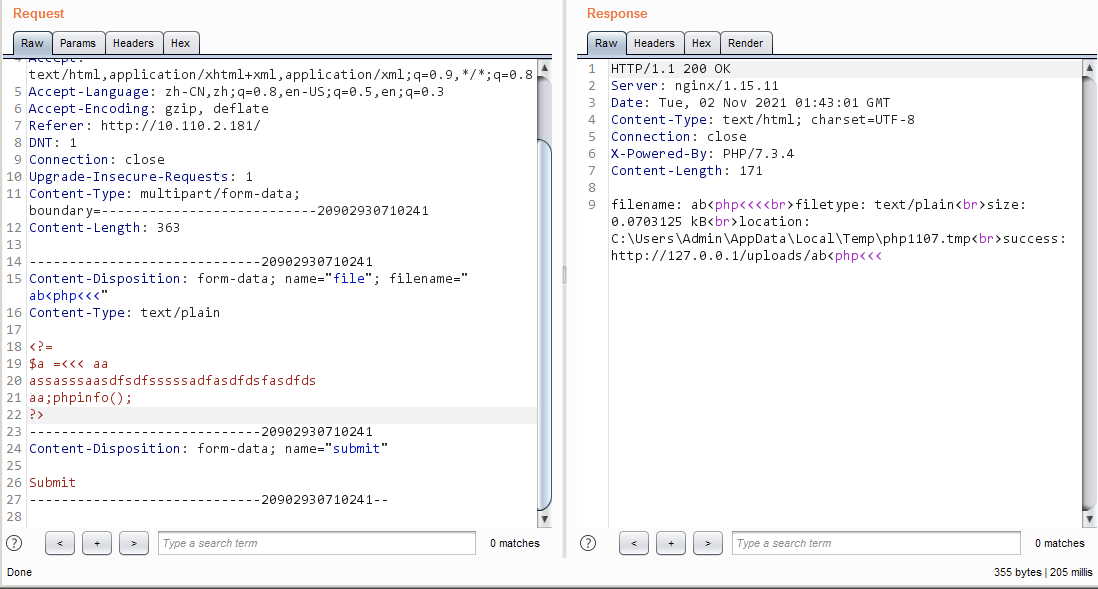The width and height of the screenshot is (1098, 589).
Task: Click the 'Connection: close' response header
Action: click(679, 137)
